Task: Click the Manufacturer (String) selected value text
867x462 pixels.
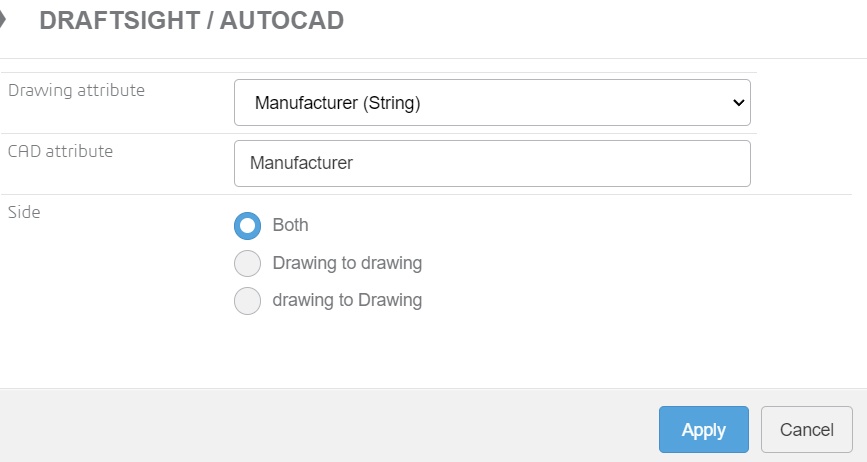Action: pyautogui.click(x=337, y=102)
